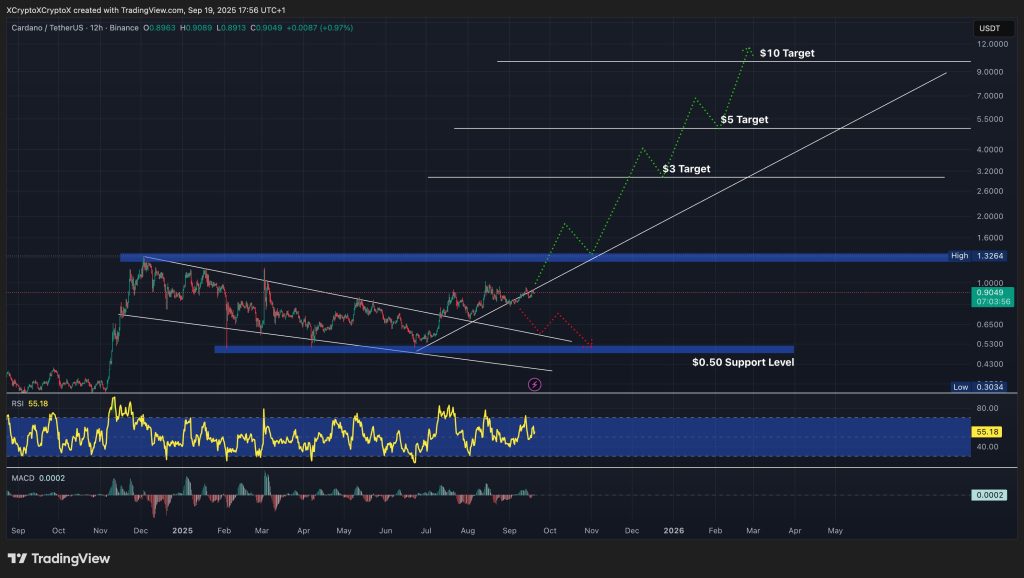Click the 2025 marker on time axis

pyautogui.click(x=180, y=531)
